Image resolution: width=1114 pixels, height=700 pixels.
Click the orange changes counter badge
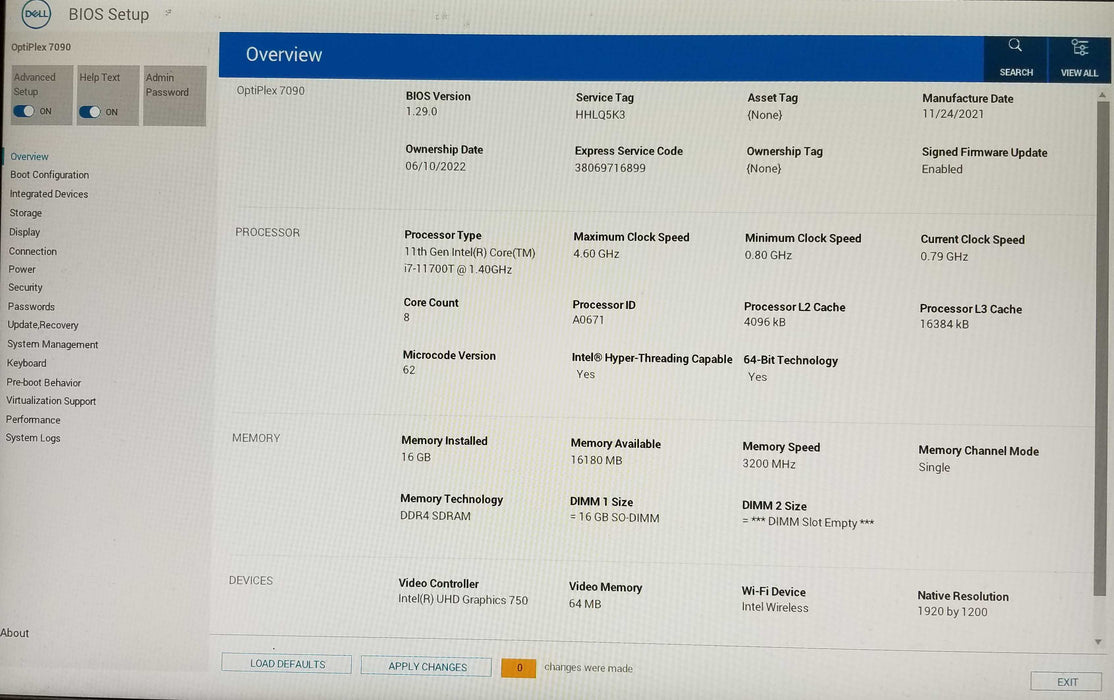pos(519,668)
